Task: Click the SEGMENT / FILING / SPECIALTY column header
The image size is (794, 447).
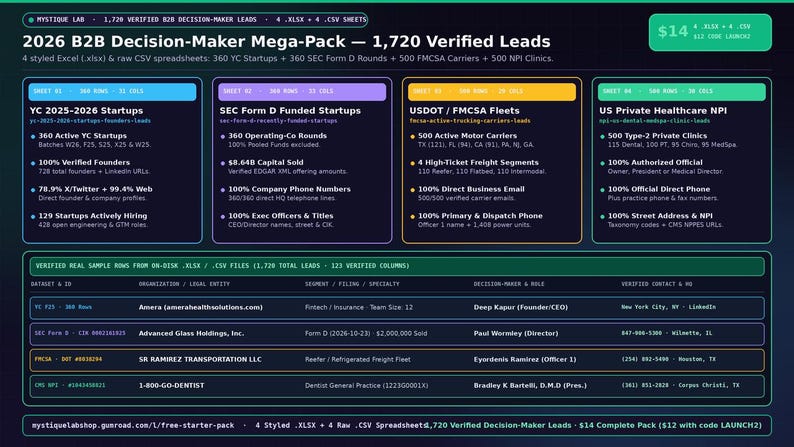Action: (352, 285)
